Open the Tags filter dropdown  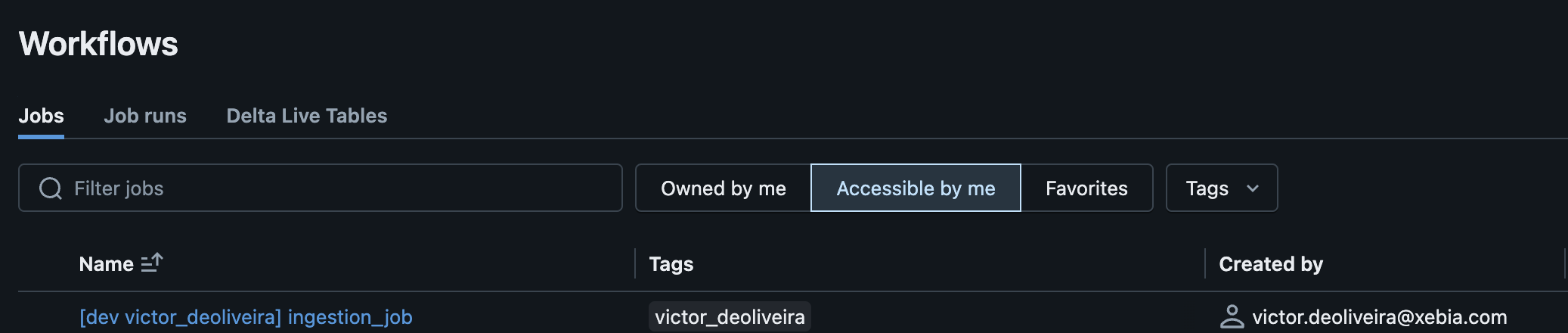click(x=1222, y=188)
